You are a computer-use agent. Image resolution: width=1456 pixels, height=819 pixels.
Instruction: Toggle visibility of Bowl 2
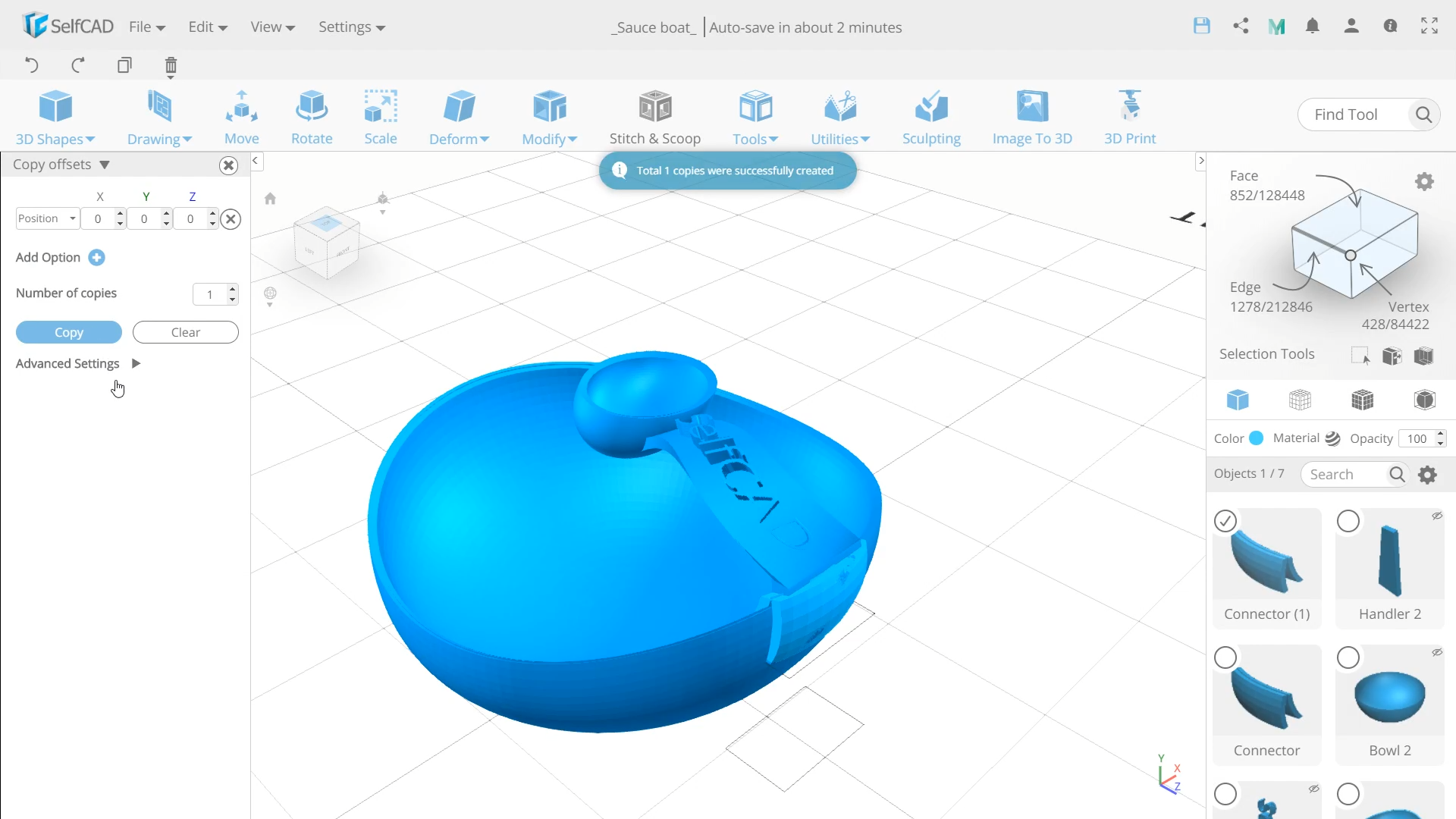pyautogui.click(x=1437, y=652)
